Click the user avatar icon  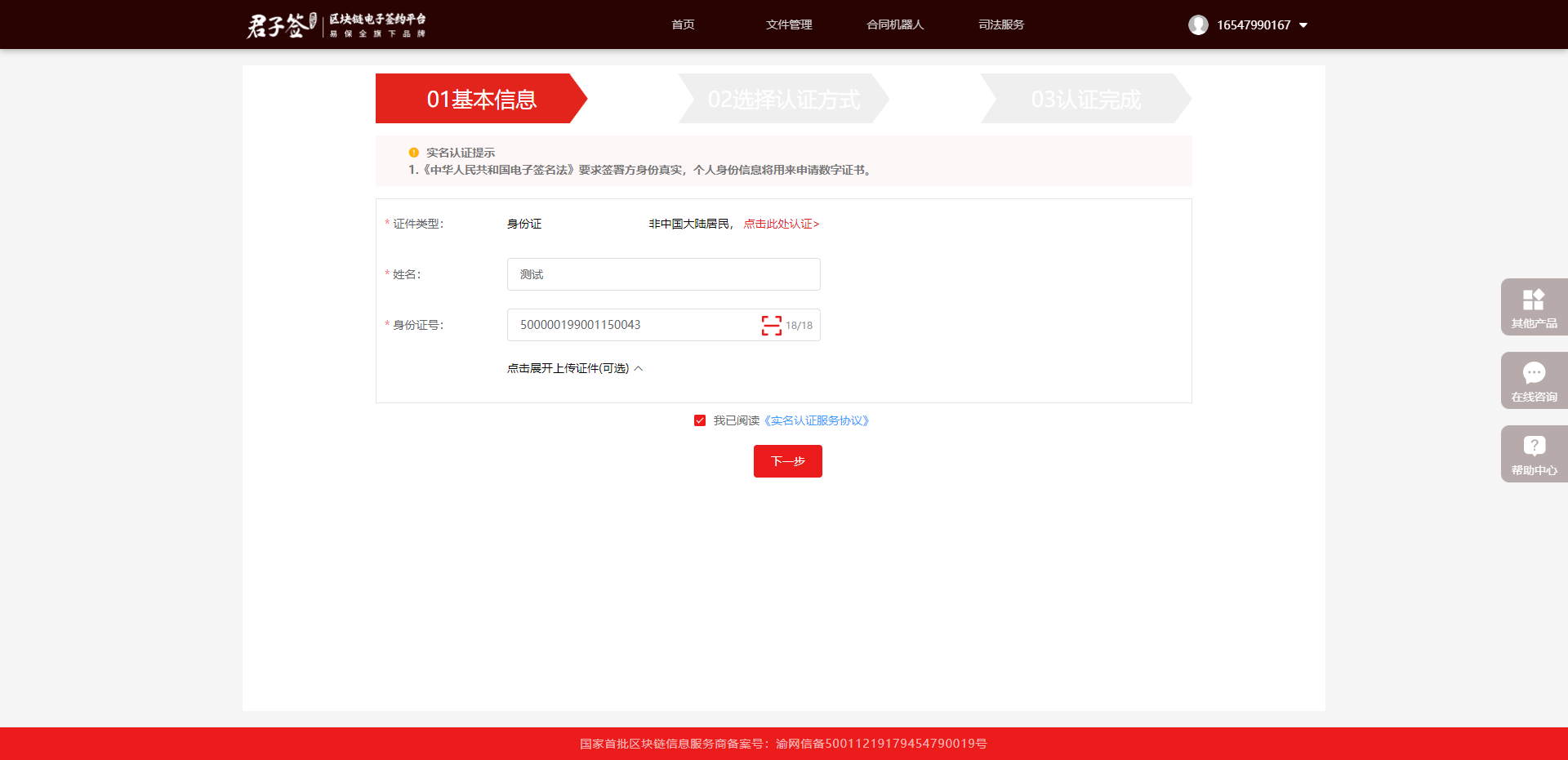(x=1197, y=24)
